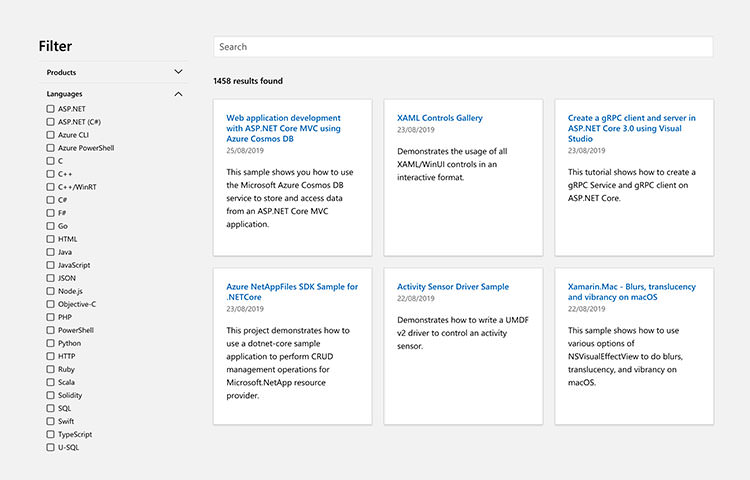750x480 pixels.
Task: Expand the Products filter section
Action: [178, 72]
